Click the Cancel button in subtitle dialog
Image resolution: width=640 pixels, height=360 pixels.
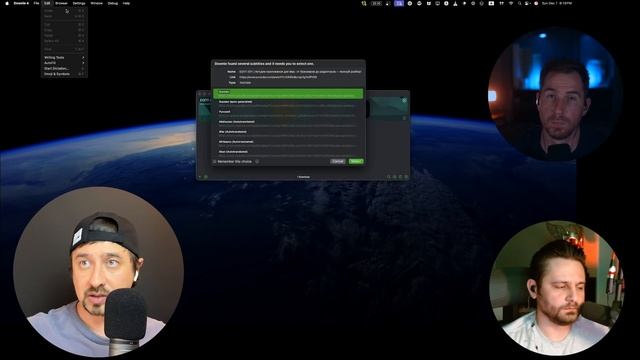point(338,161)
